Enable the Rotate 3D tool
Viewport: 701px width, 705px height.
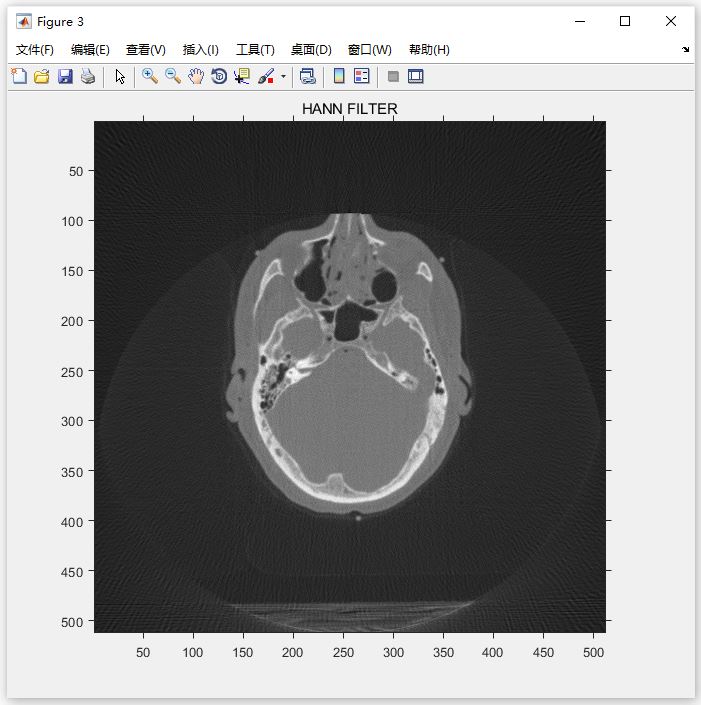point(219,76)
